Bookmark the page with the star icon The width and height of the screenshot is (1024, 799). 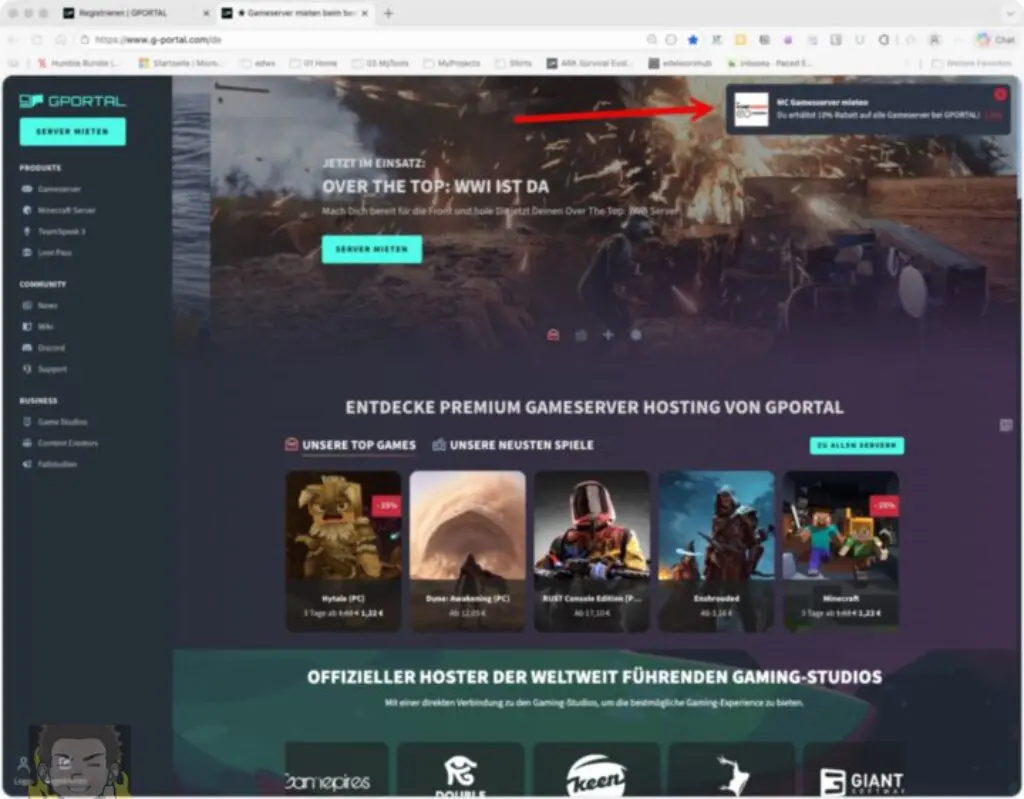click(693, 40)
